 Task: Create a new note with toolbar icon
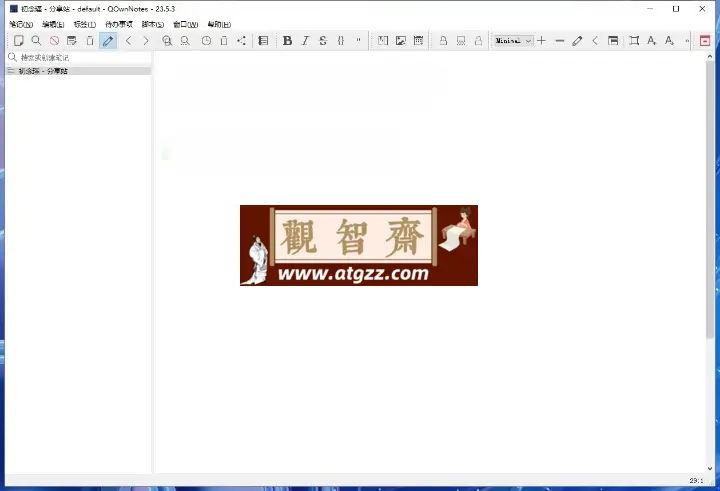point(18,41)
